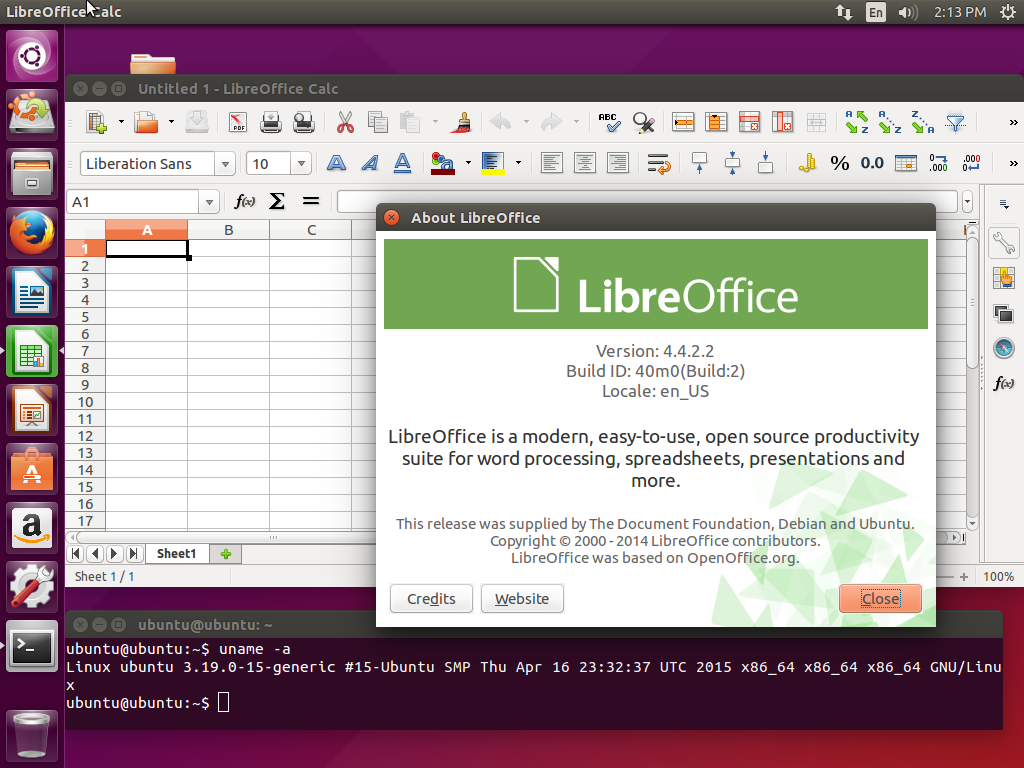
Task: Apply the font color swatch
Action: (x=443, y=163)
